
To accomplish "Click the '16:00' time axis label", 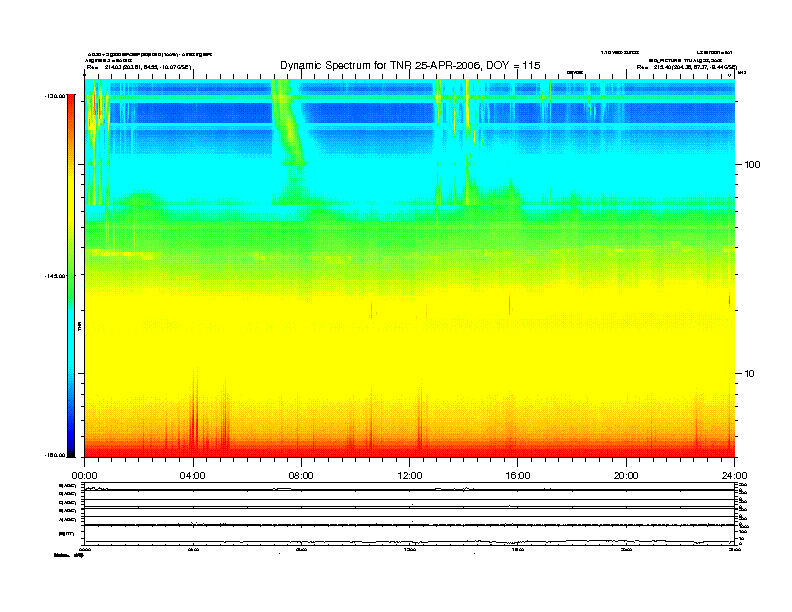I will 518,476.
